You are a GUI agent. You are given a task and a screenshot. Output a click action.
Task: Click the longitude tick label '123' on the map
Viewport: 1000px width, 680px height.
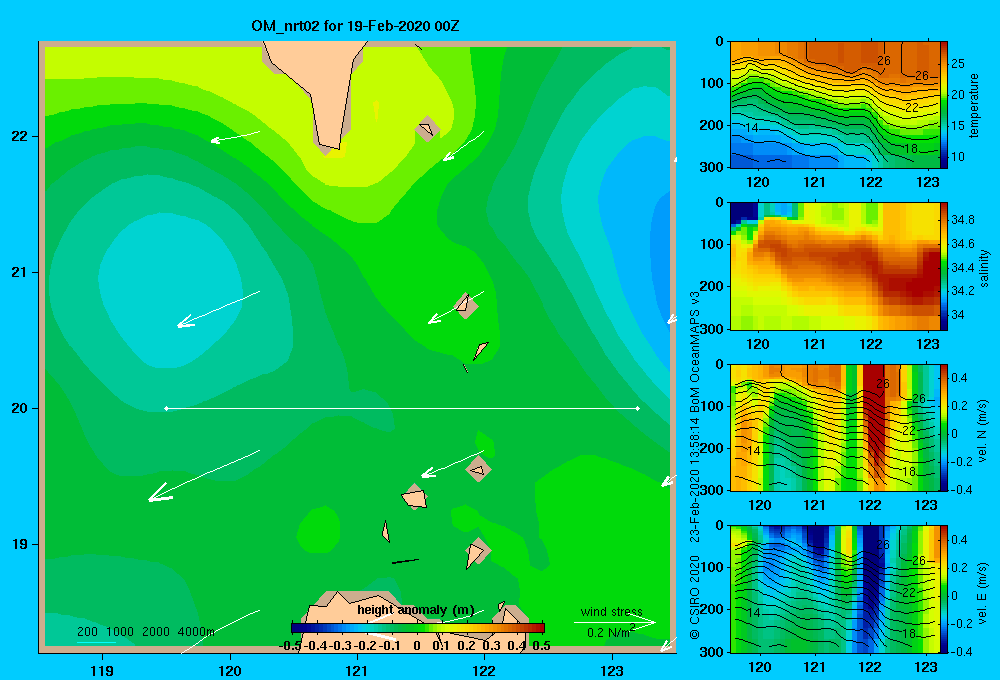click(x=612, y=670)
